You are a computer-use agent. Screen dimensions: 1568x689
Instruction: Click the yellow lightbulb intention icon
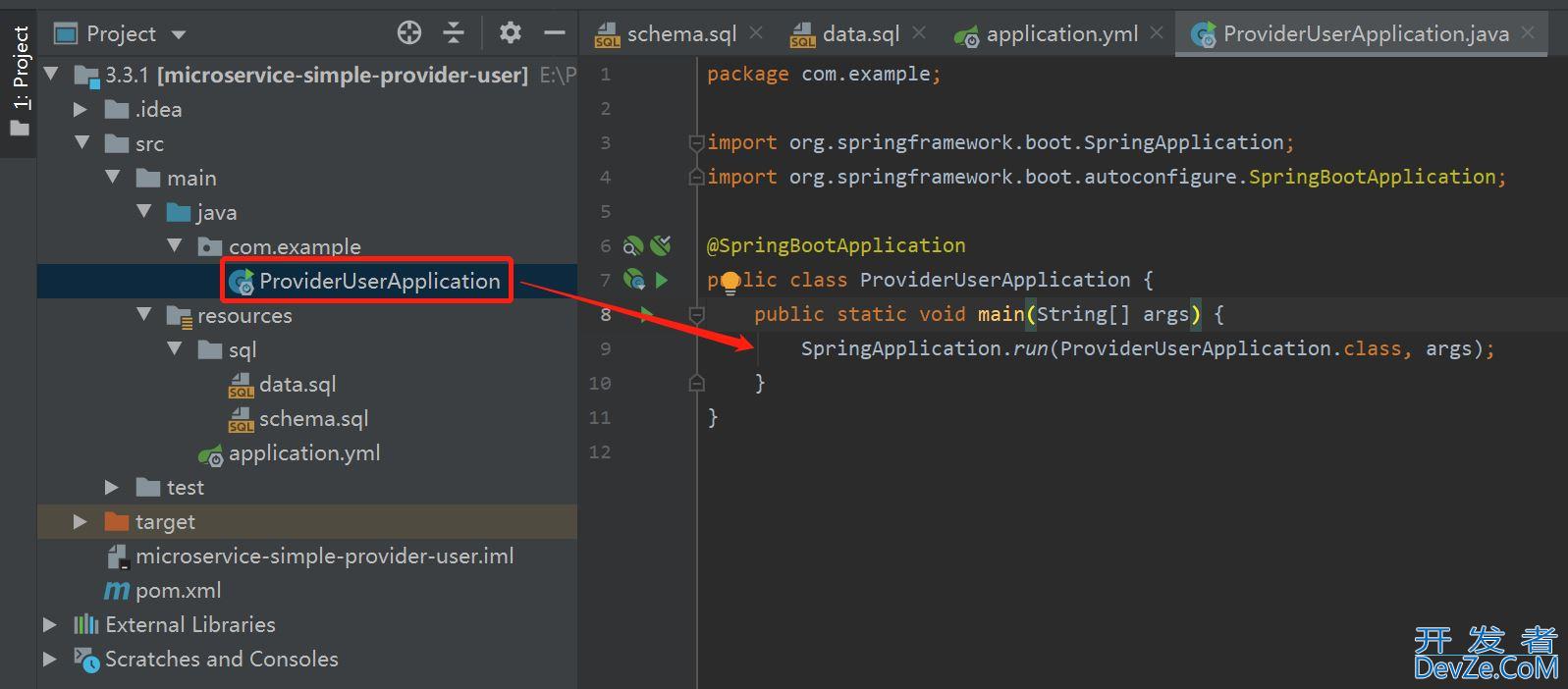pos(730,284)
